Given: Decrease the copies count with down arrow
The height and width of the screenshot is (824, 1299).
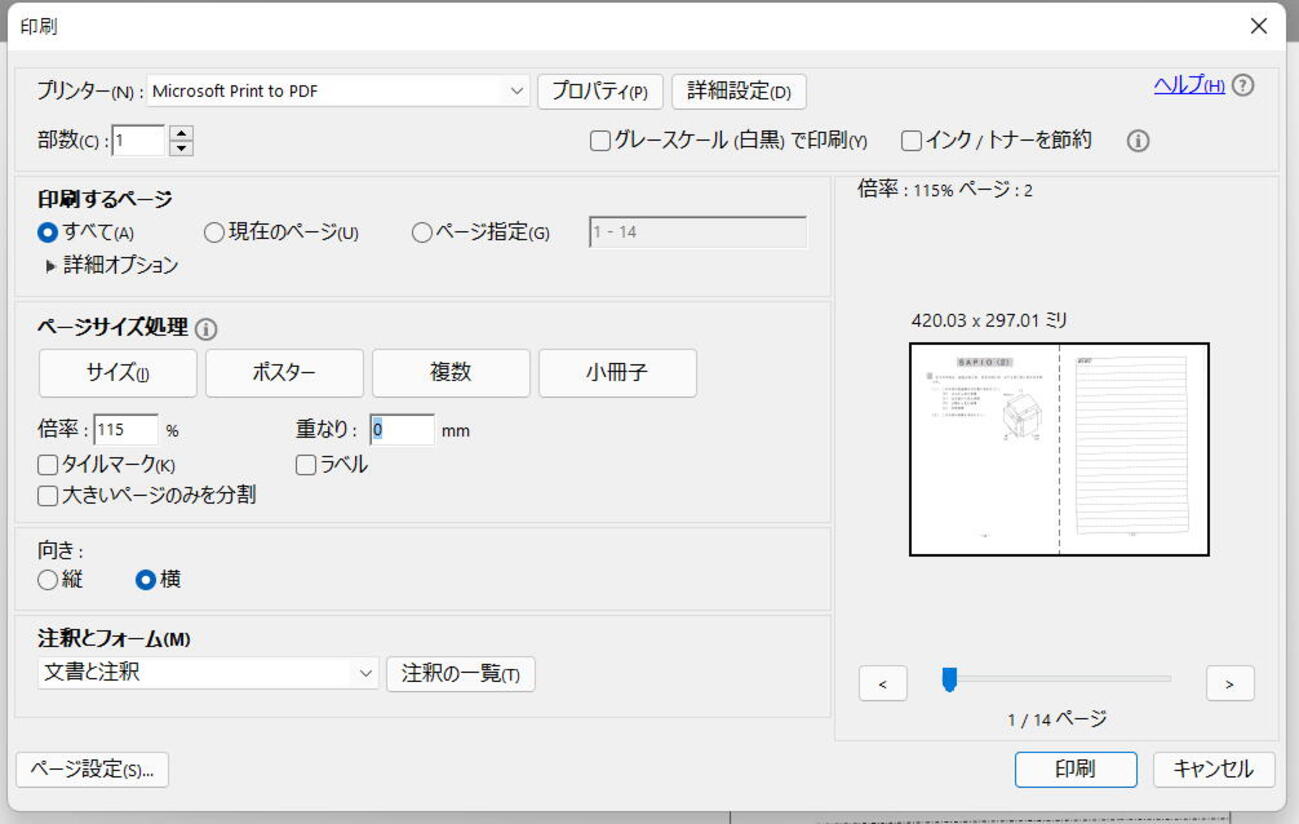Looking at the screenshot, I should (x=181, y=148).
